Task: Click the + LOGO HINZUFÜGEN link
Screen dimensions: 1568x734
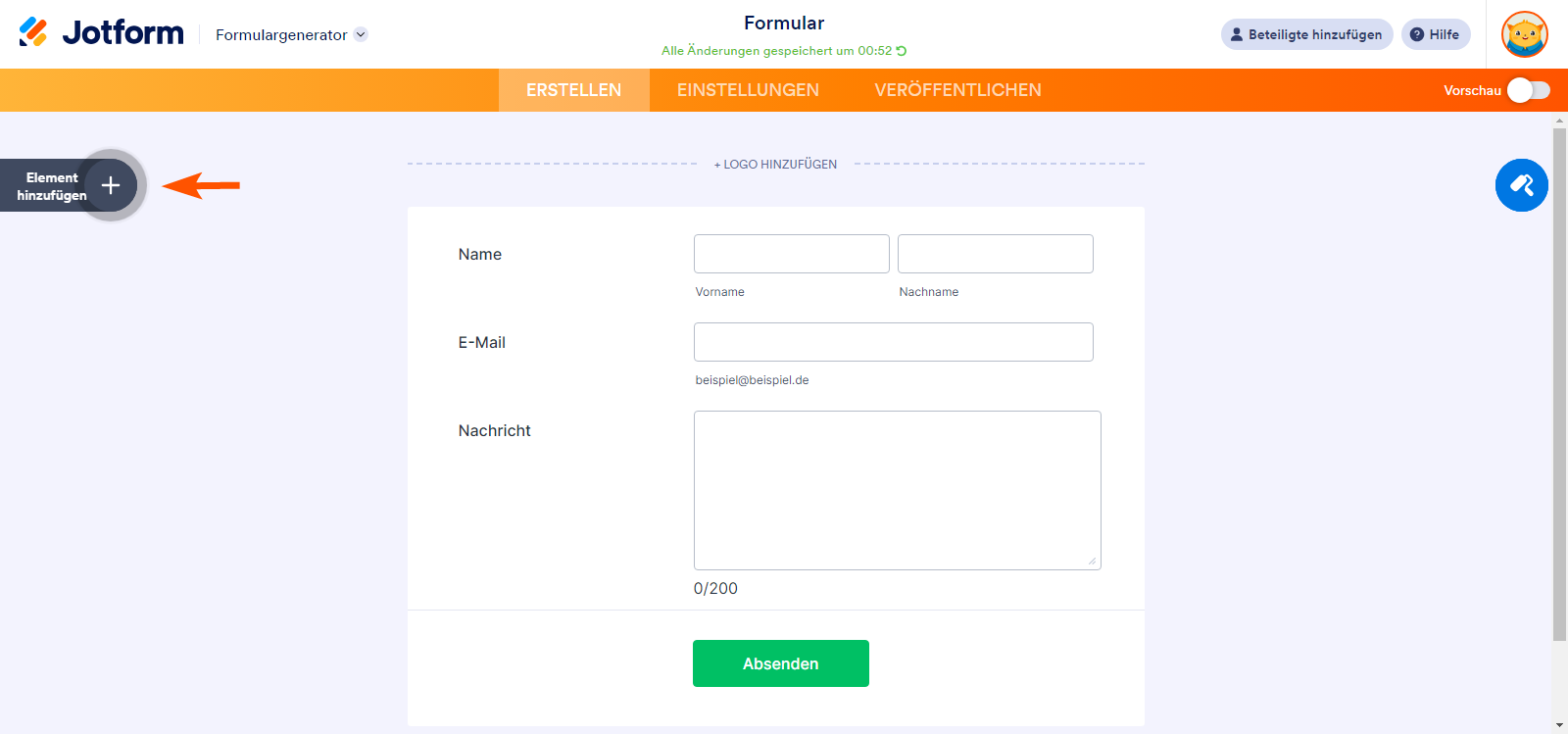Action: (775, 165)
